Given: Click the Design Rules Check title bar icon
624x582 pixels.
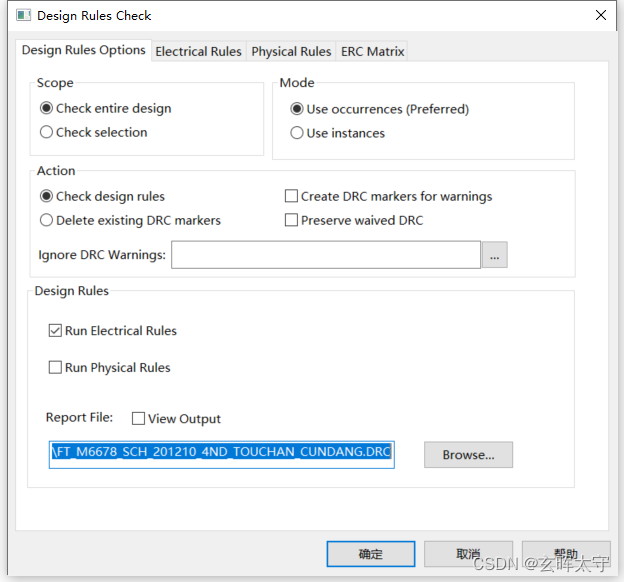Looking at the screenshot, I should point(23,16).
